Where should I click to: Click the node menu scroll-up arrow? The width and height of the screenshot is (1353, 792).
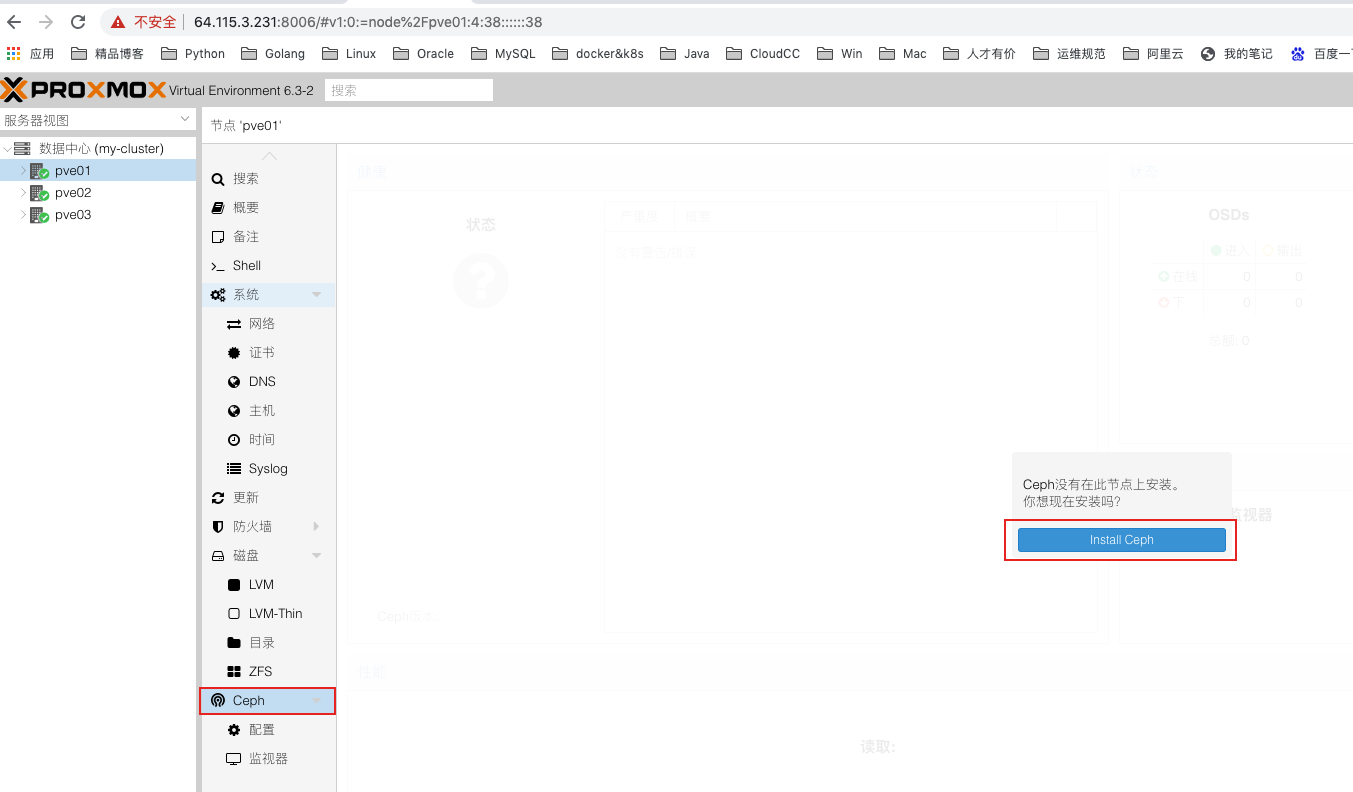(269, 156)
